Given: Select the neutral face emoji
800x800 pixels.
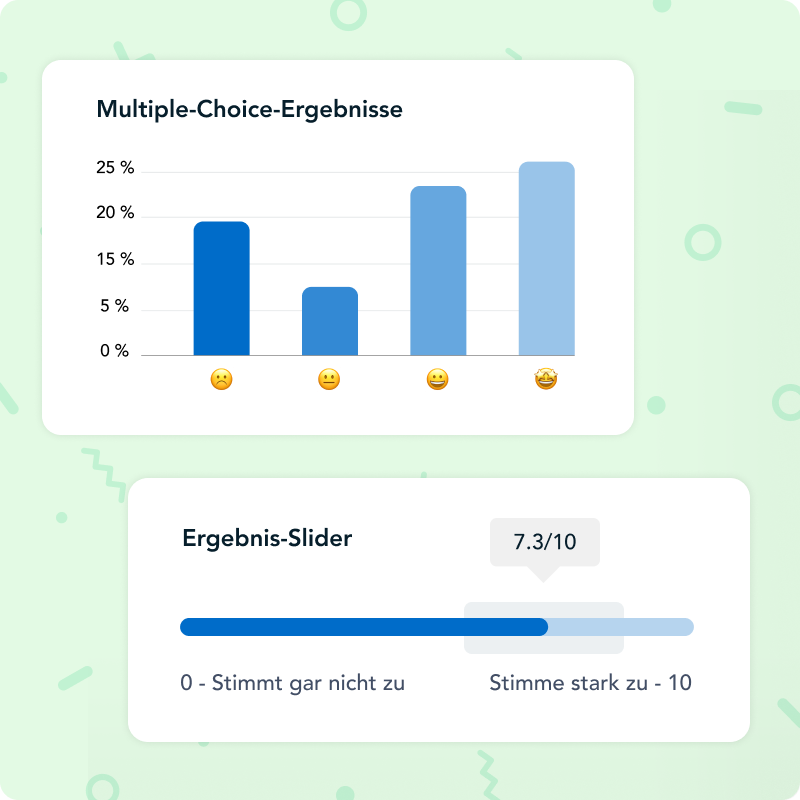Looking at the screenshot, I should pyautogui.click(x=329, y=380).
